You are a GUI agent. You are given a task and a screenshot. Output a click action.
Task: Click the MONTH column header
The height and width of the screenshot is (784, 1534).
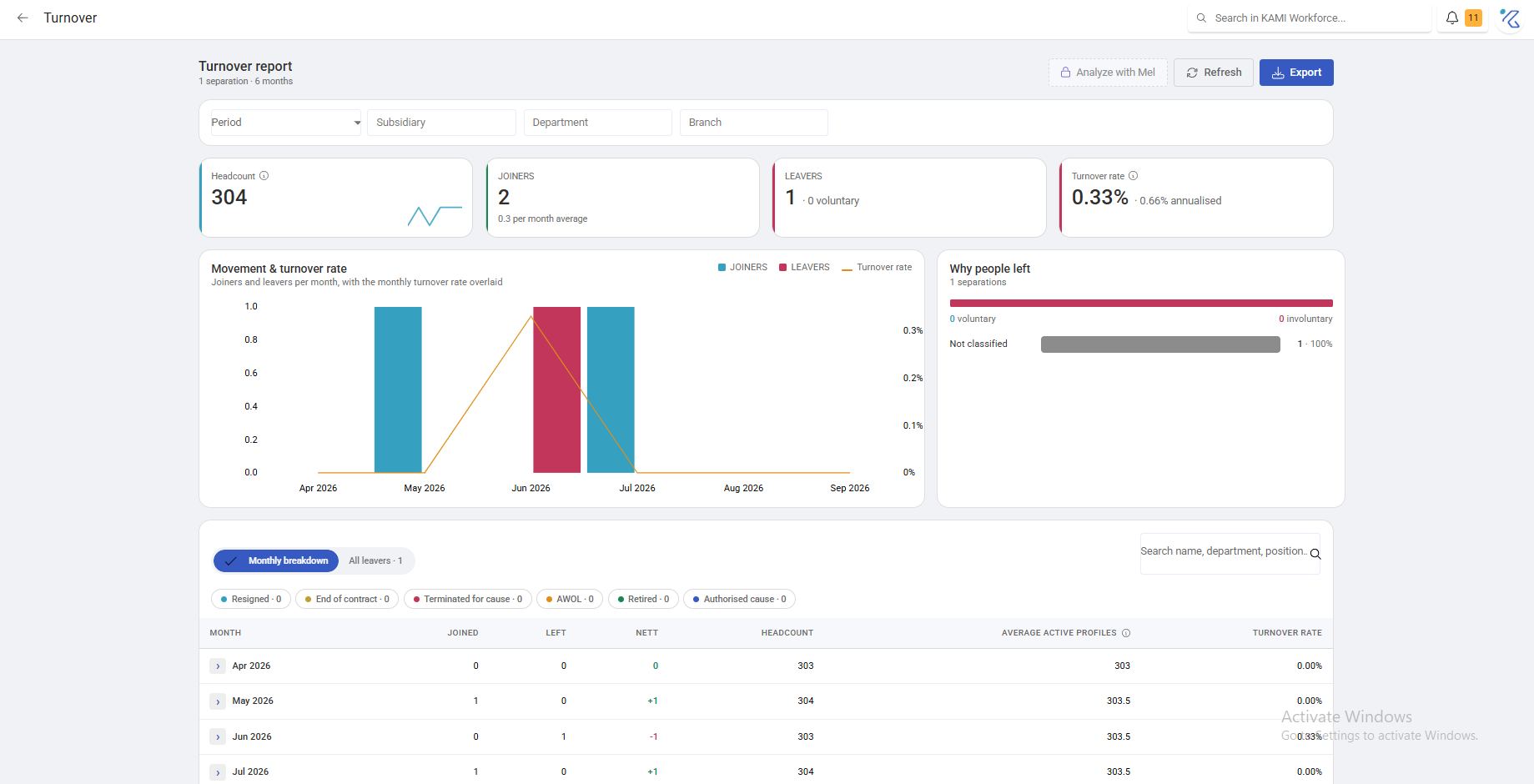[x=225, y=633]
